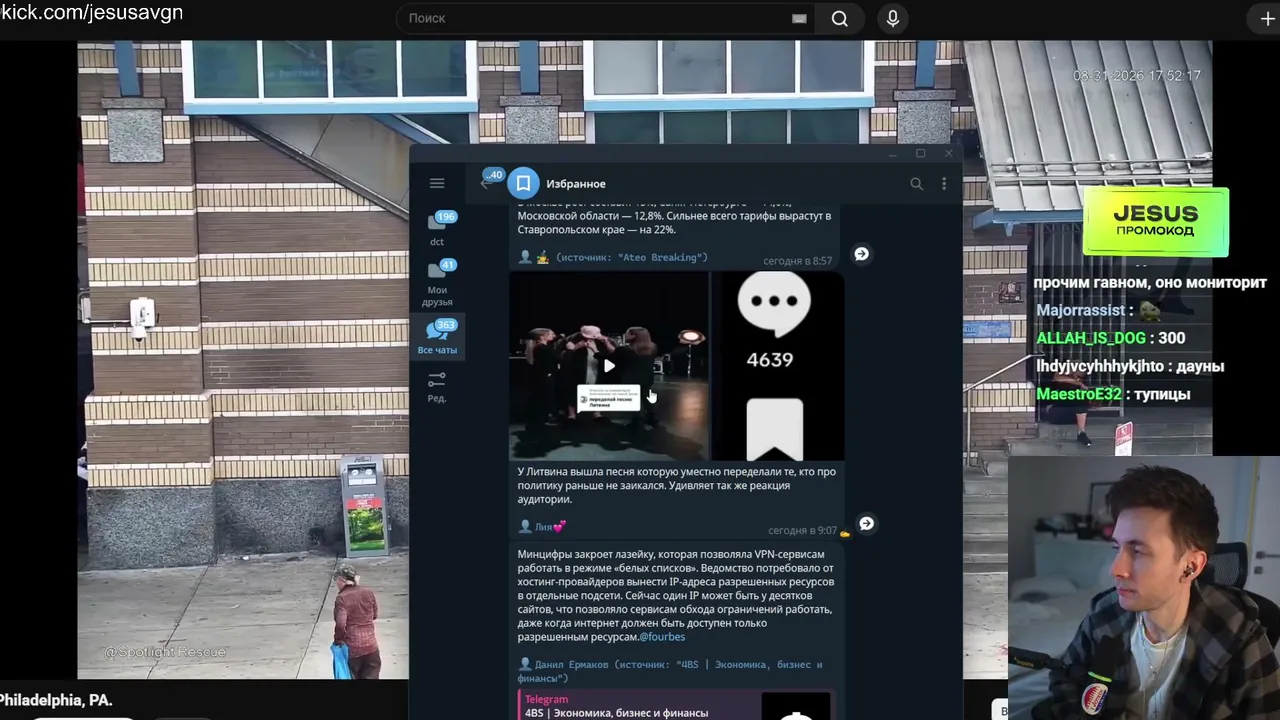Click the "сегодня в 8:57" timestamp
Viewport: 1280px width, 720px height.
[797, 261]
